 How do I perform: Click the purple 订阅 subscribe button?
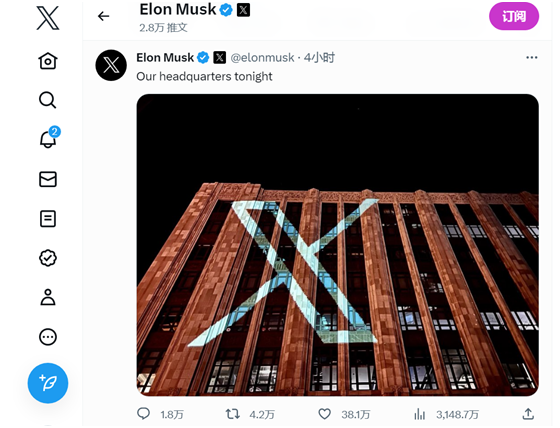[x=514, y=16]
